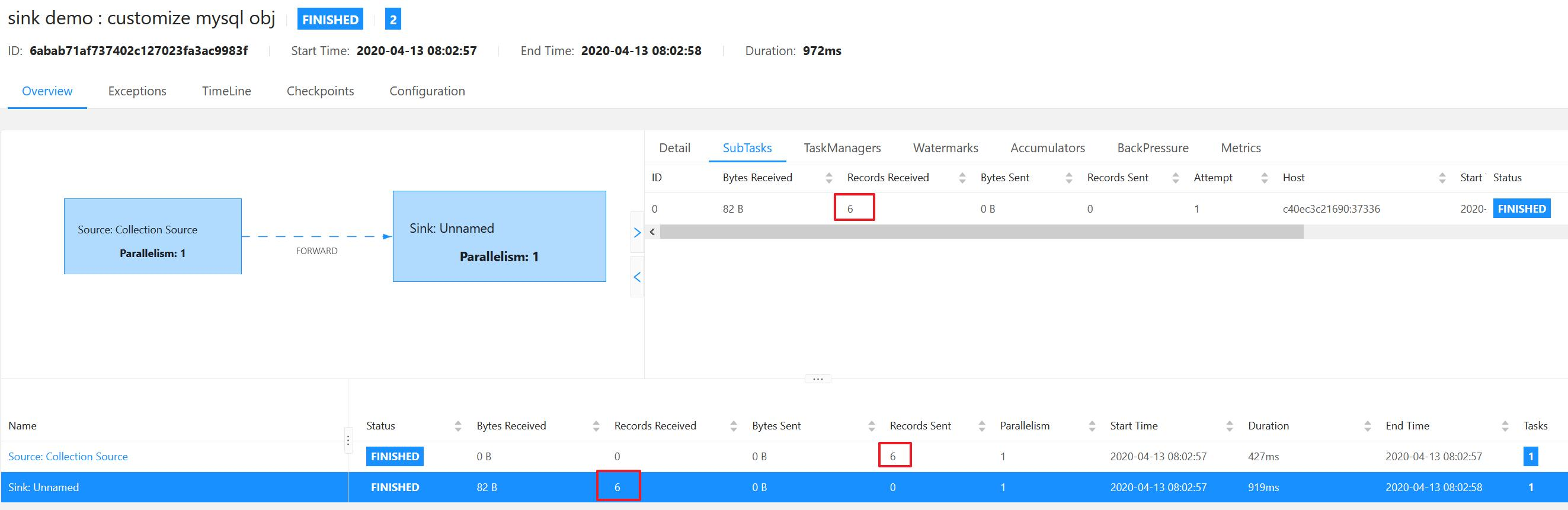
Task: Open the Overview tab
Action: (47, 91)
